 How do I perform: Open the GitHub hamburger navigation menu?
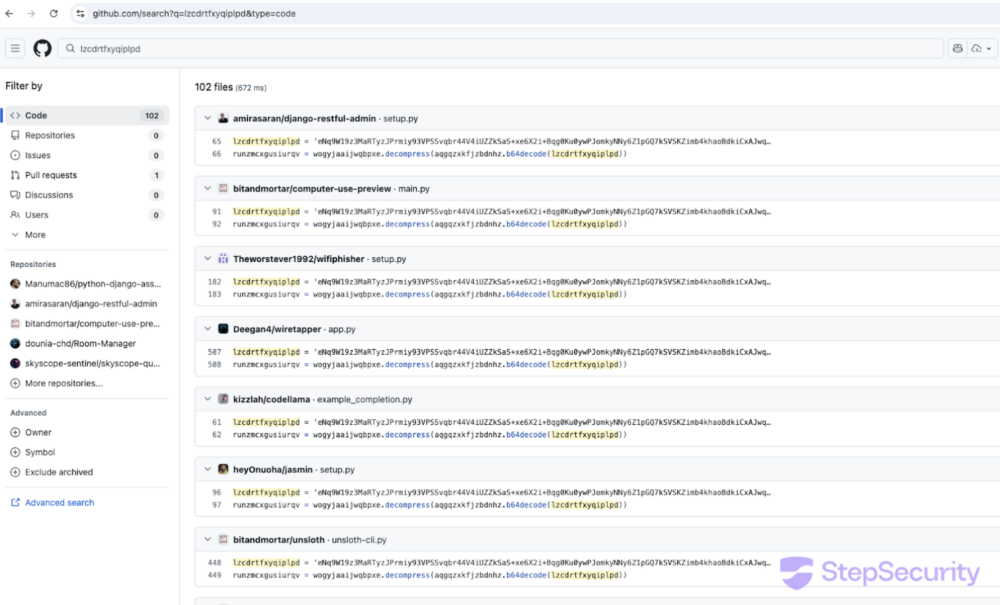tap(15, 48)
